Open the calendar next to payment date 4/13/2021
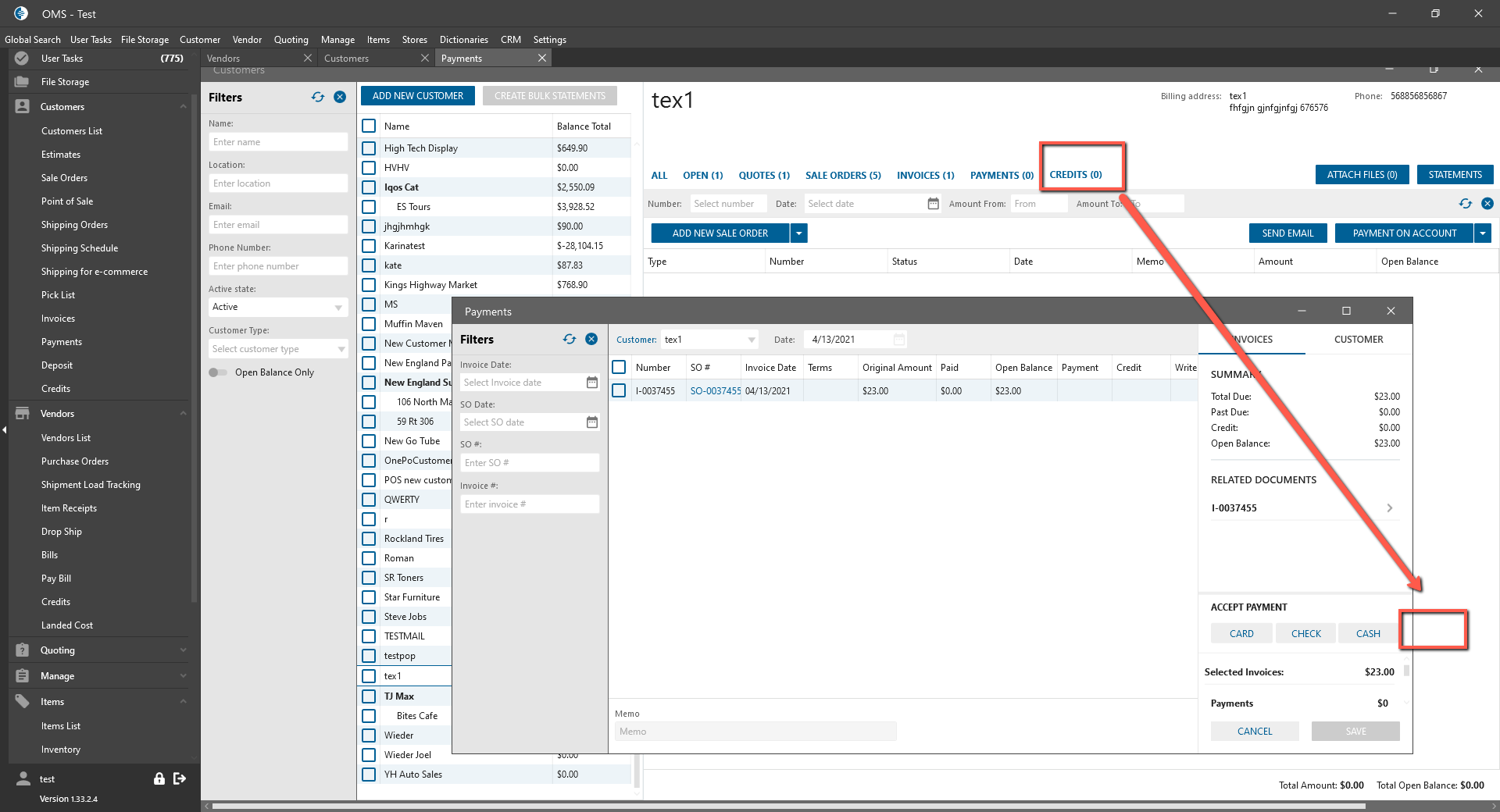Viewport: 1500px width, 812px height. (899, 340)
